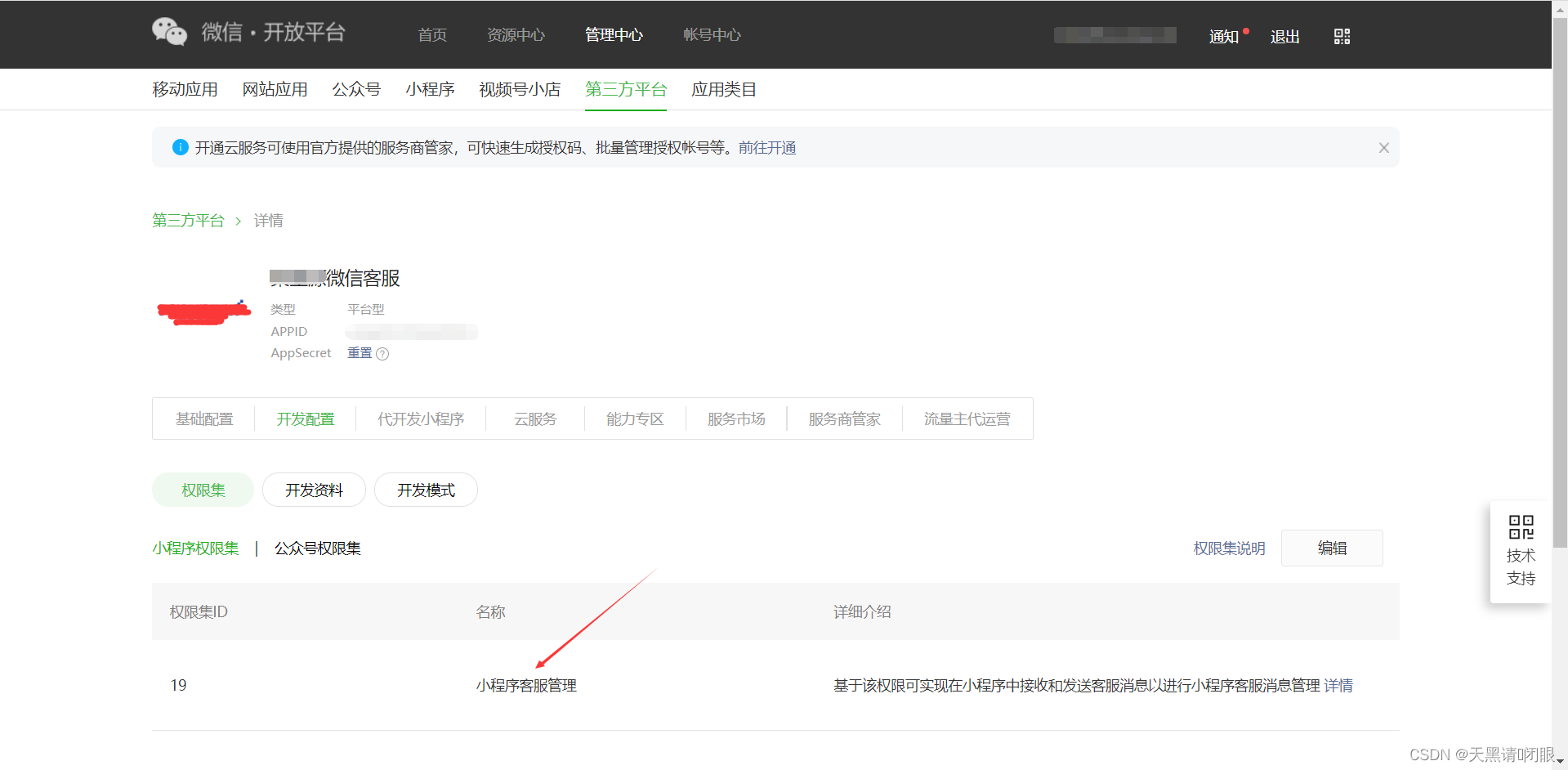Select the 第三方平台 tab

(626, 89)
